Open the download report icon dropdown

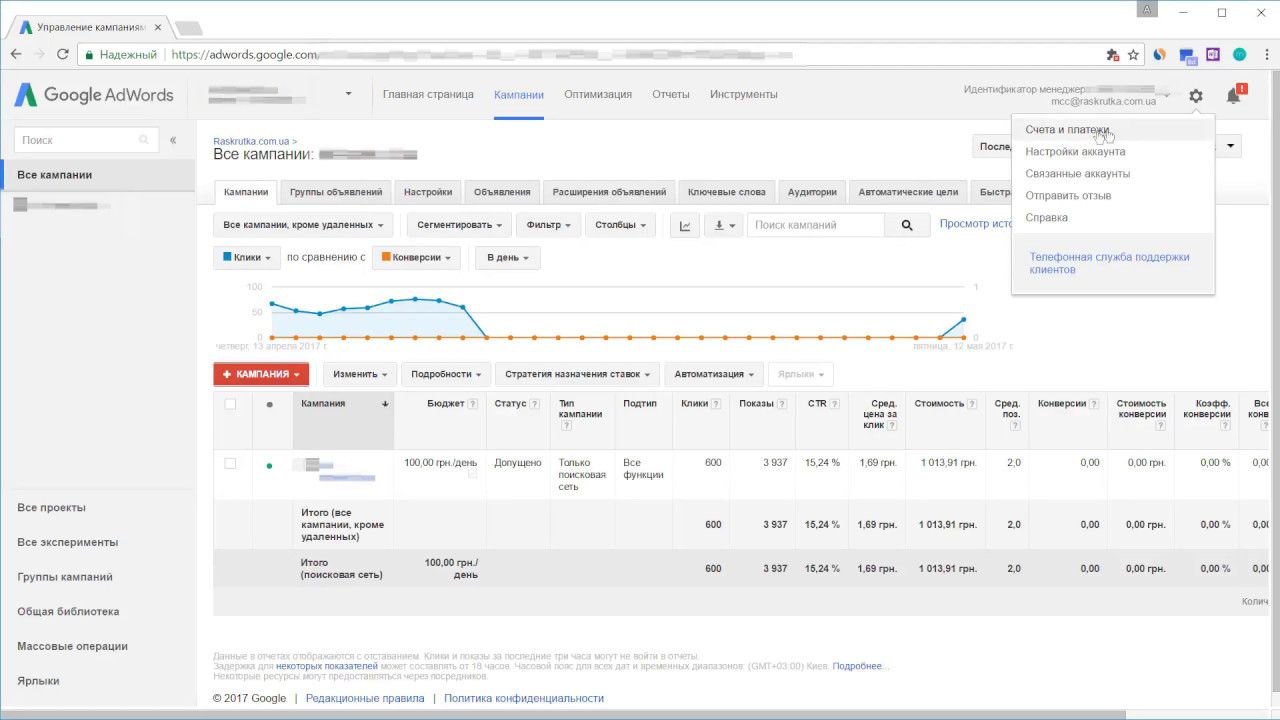[x=725, y=226]
